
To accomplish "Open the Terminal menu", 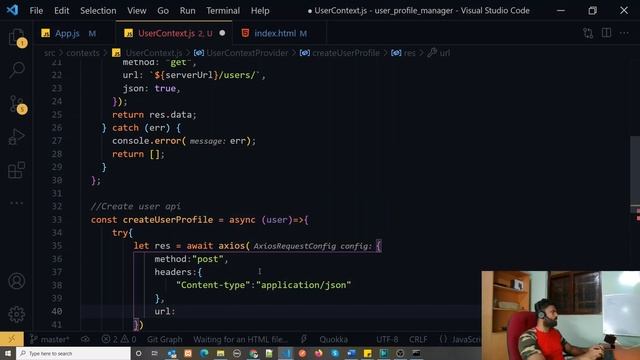I will coord(223,11).
